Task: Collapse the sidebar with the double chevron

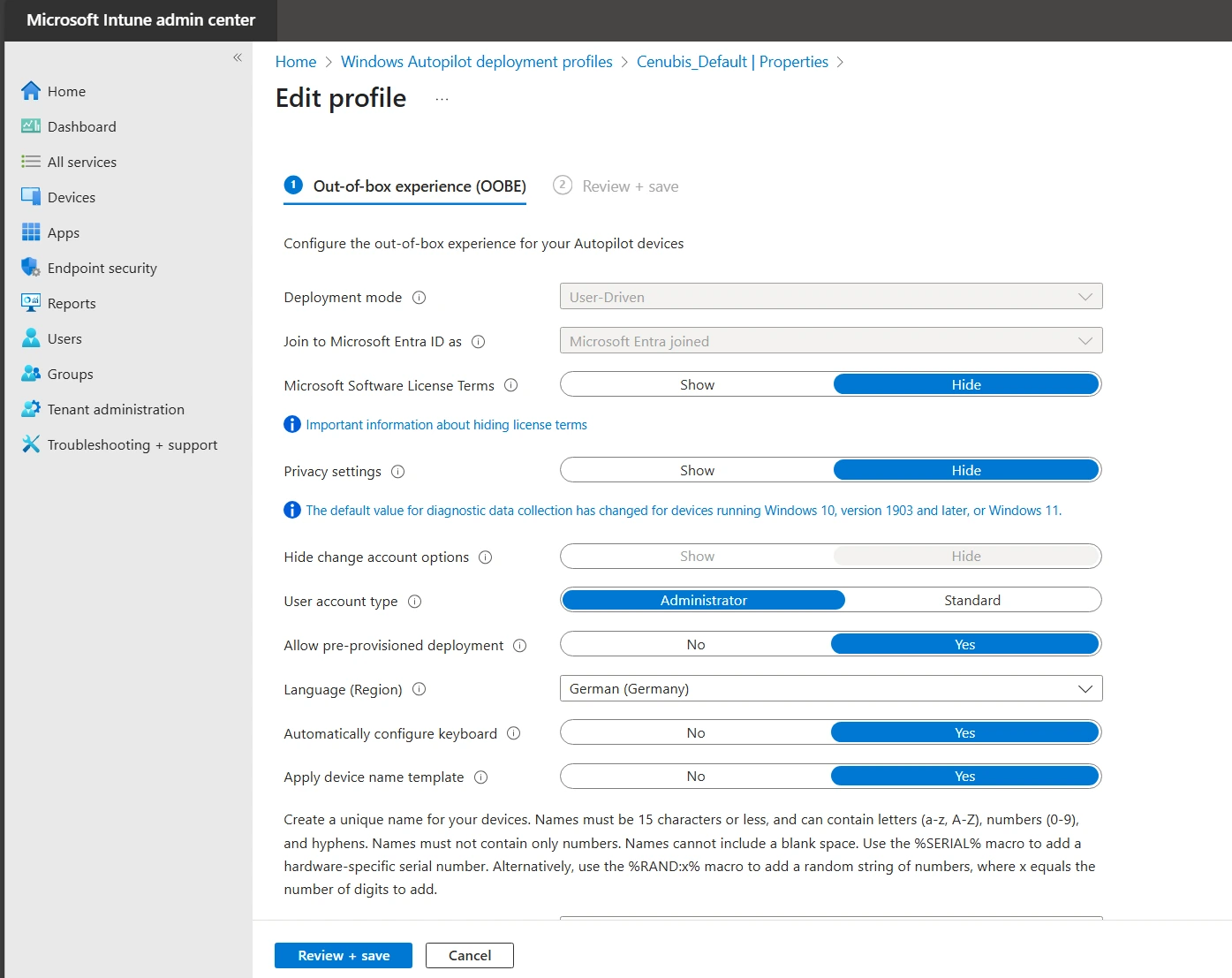Action: click(238, 57)
